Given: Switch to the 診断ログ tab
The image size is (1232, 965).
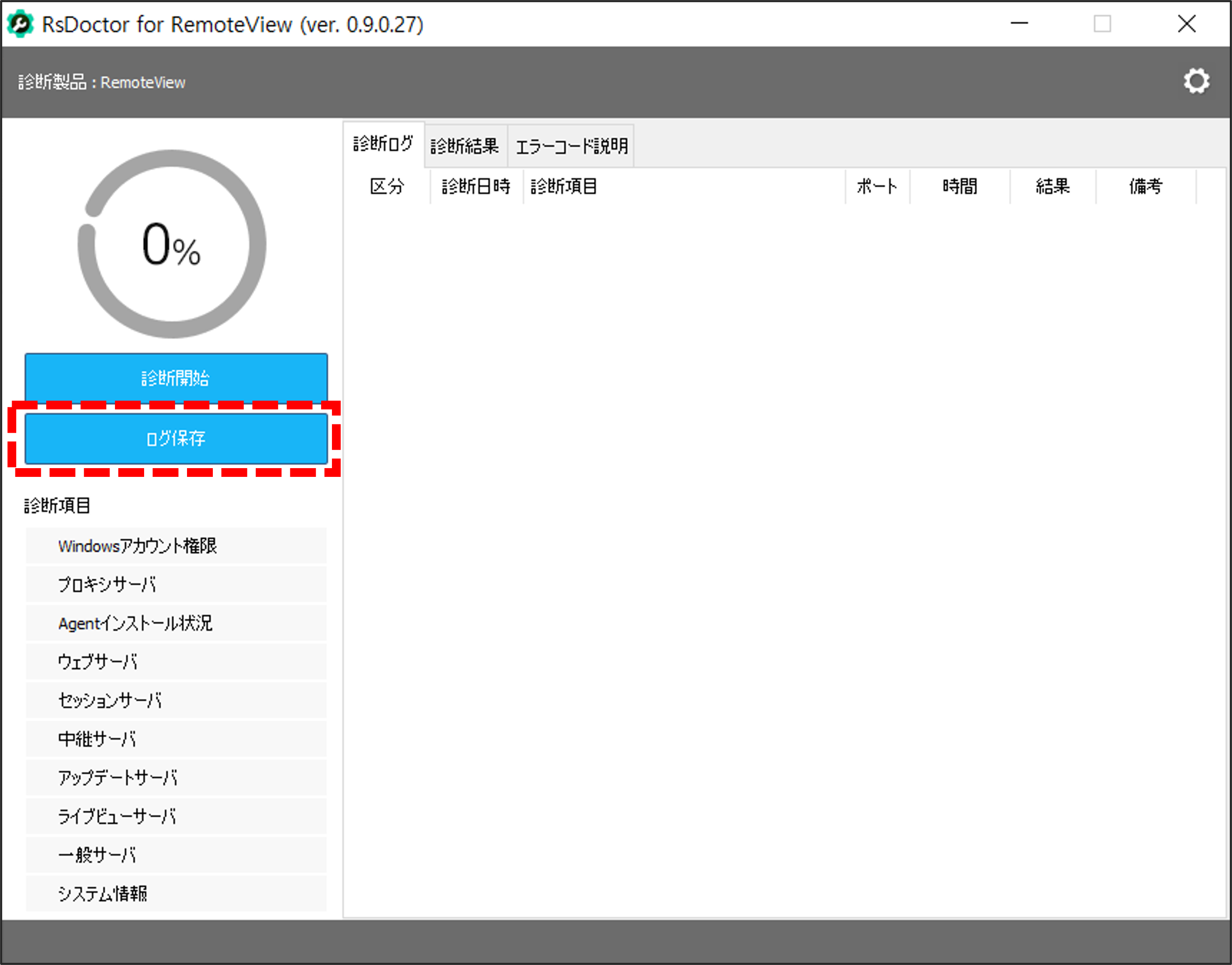Looking at the screenshot, I should coord(384,144).
